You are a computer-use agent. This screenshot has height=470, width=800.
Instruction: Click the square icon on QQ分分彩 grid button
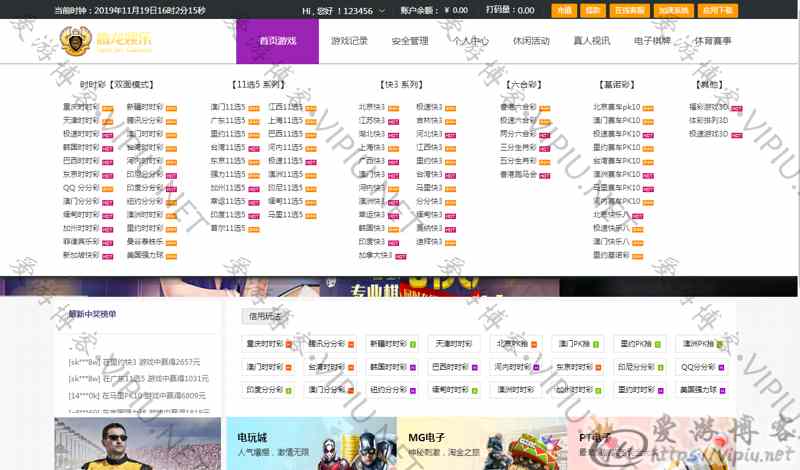tap(721, 367)
